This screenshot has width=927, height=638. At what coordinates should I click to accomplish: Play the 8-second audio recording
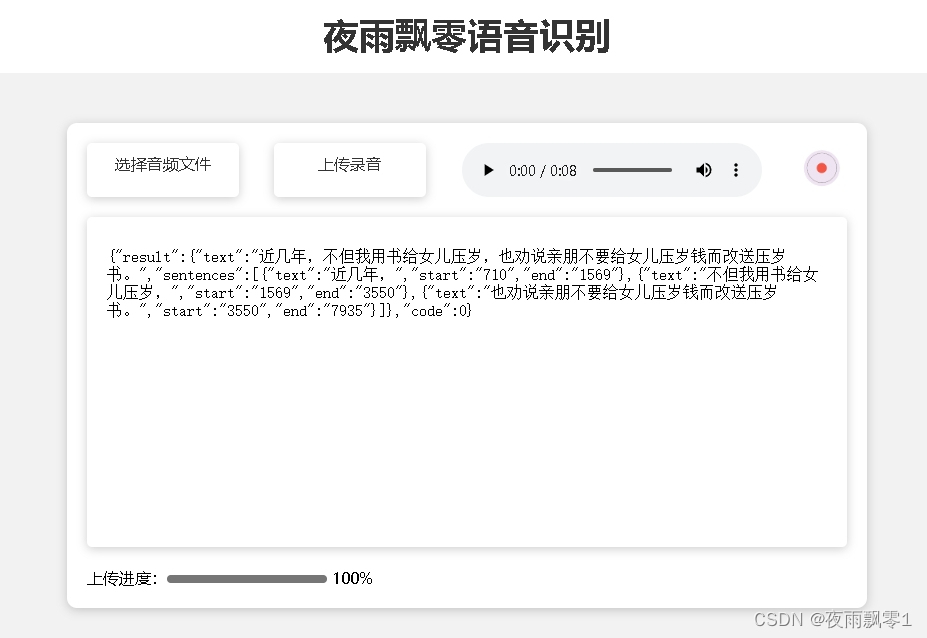tap(488, 170)
